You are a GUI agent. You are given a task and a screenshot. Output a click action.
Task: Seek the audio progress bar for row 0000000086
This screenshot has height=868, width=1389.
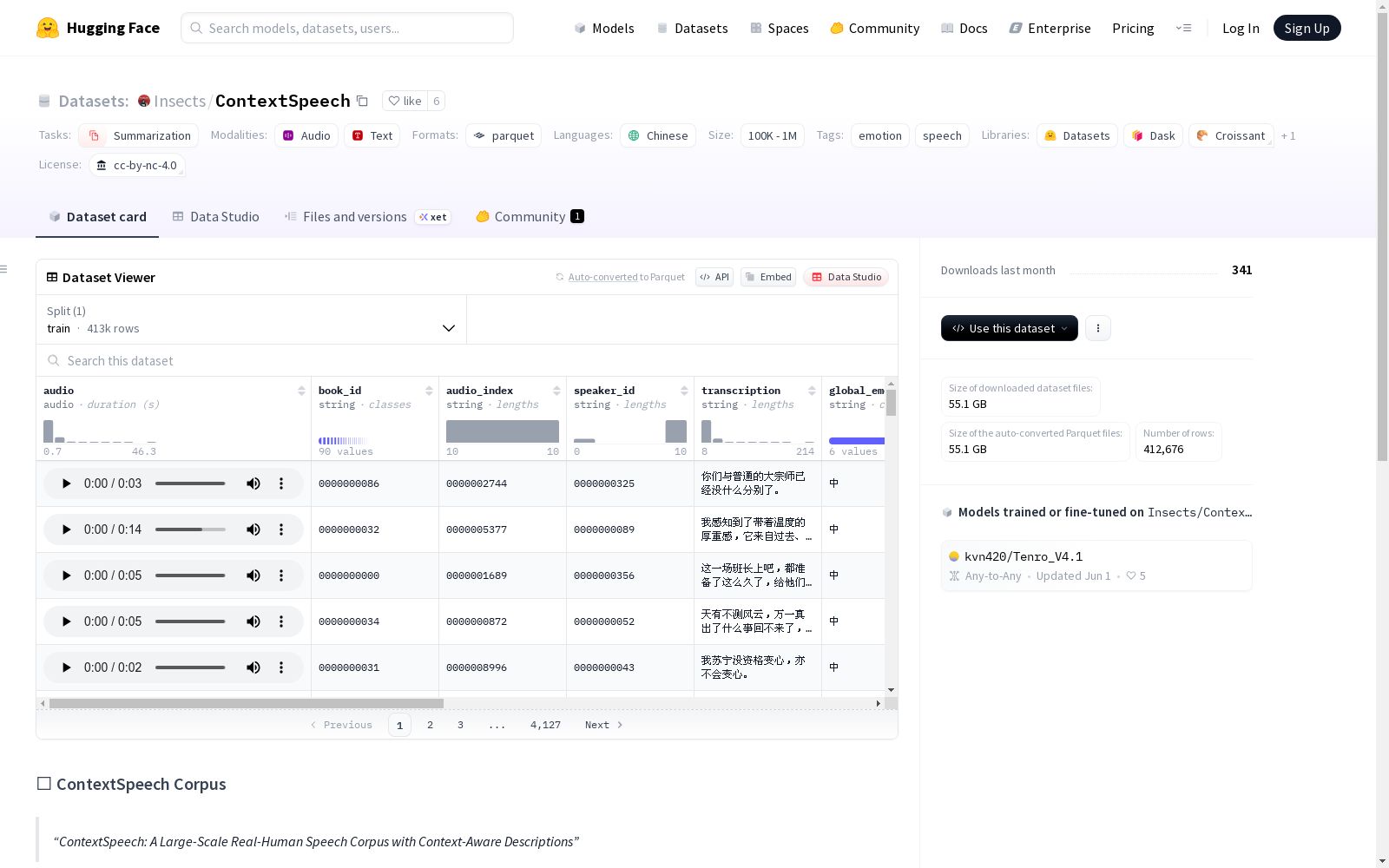[x=190, y=483]
